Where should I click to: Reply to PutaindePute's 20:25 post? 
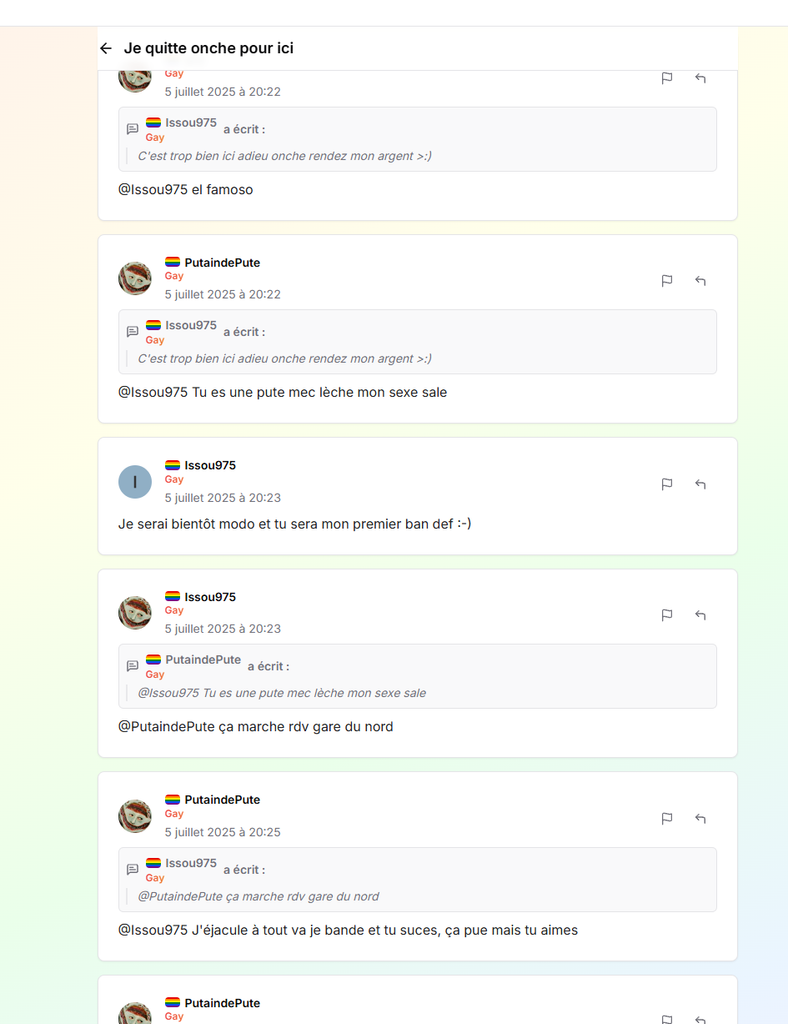tap(701, 819)
